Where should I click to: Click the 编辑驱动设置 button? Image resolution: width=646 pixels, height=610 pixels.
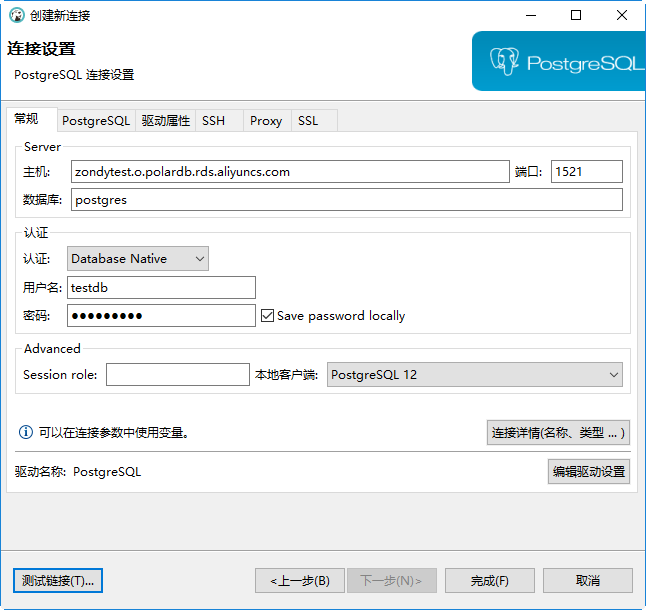[588, 471]
